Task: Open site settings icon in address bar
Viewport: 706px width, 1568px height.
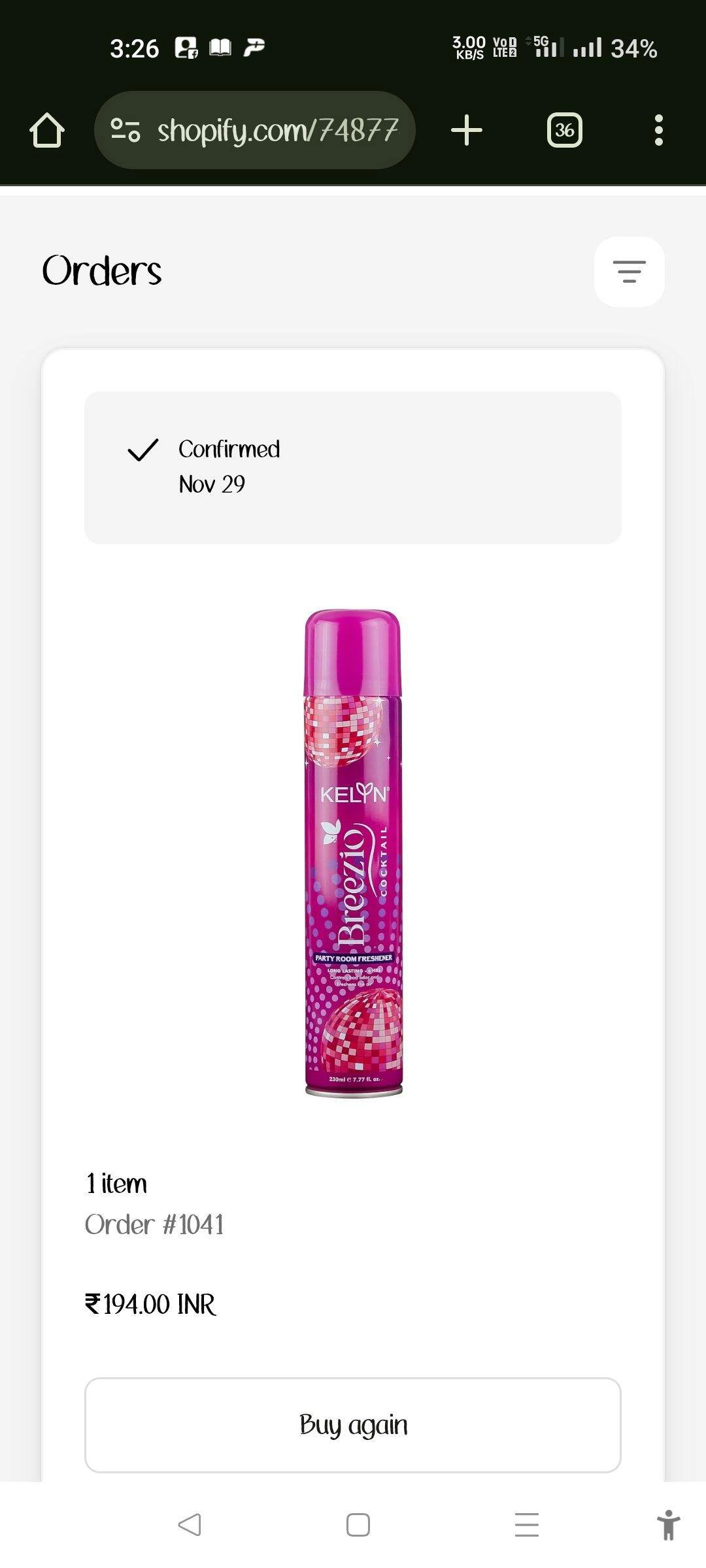Action: click(x=125, y=130)
